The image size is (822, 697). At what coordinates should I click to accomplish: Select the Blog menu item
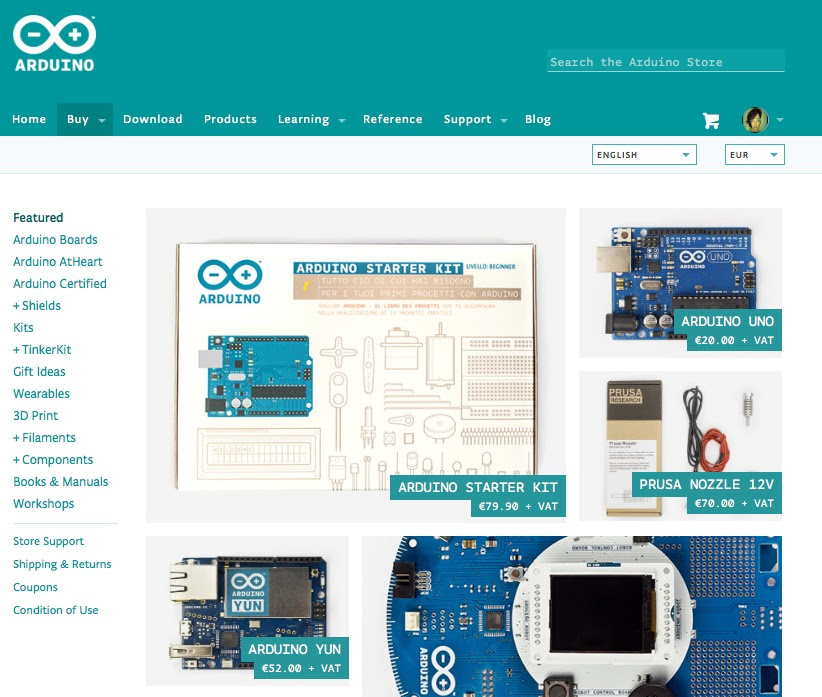click(538, 118)
